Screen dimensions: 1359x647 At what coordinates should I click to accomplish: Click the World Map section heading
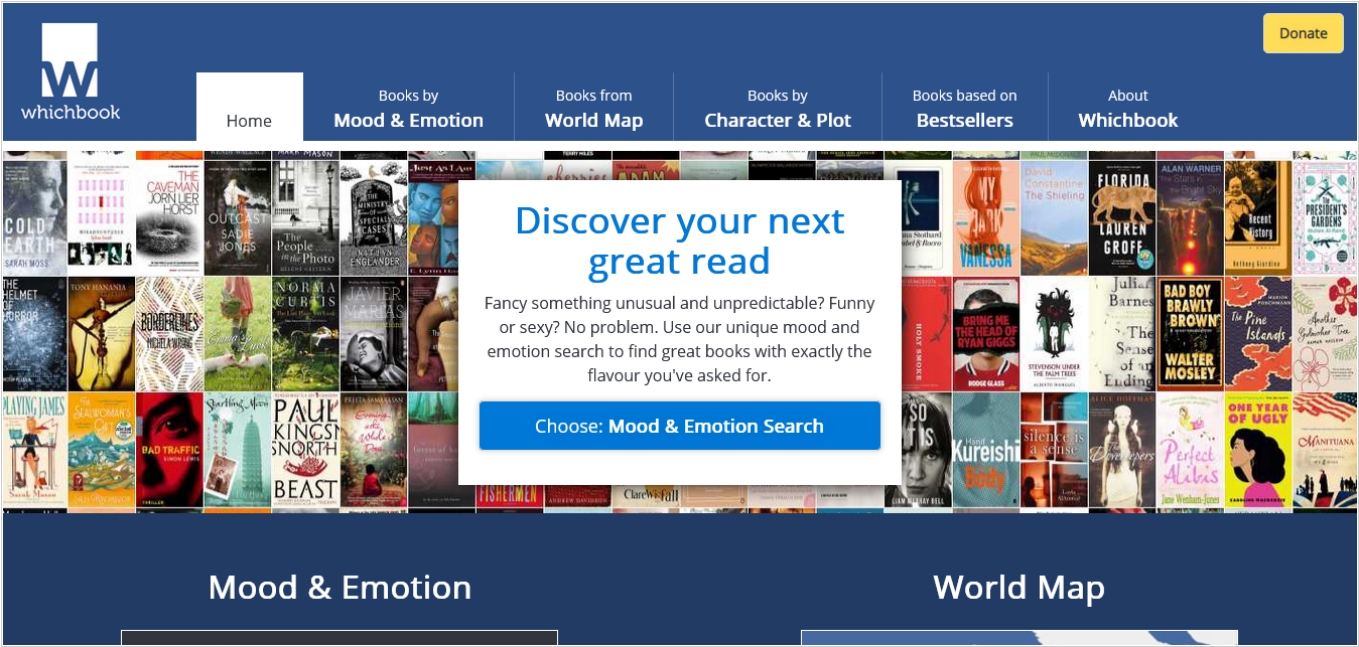[x=1018, y=587]
